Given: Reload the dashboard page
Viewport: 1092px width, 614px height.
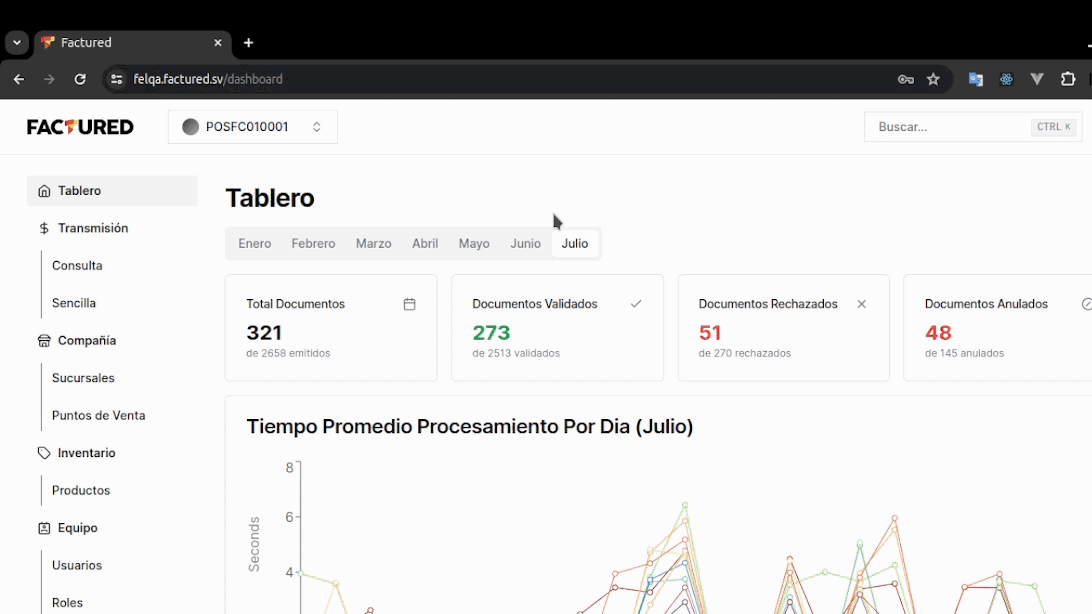Looking at the screenshot, I should pos(80,79).
